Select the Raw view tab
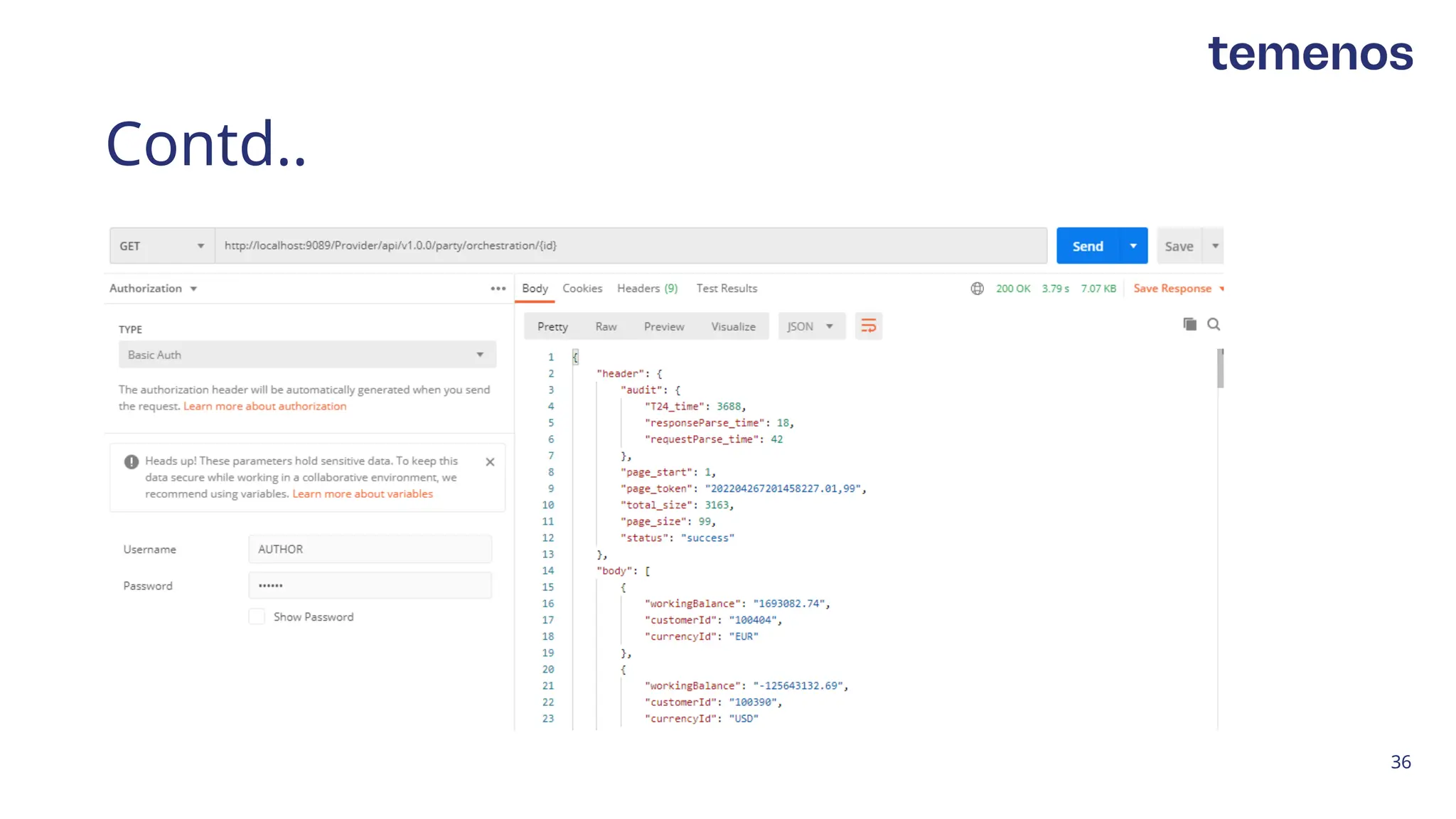The height and width of the screenshot is (819, 1456). (x=606, y=326)
